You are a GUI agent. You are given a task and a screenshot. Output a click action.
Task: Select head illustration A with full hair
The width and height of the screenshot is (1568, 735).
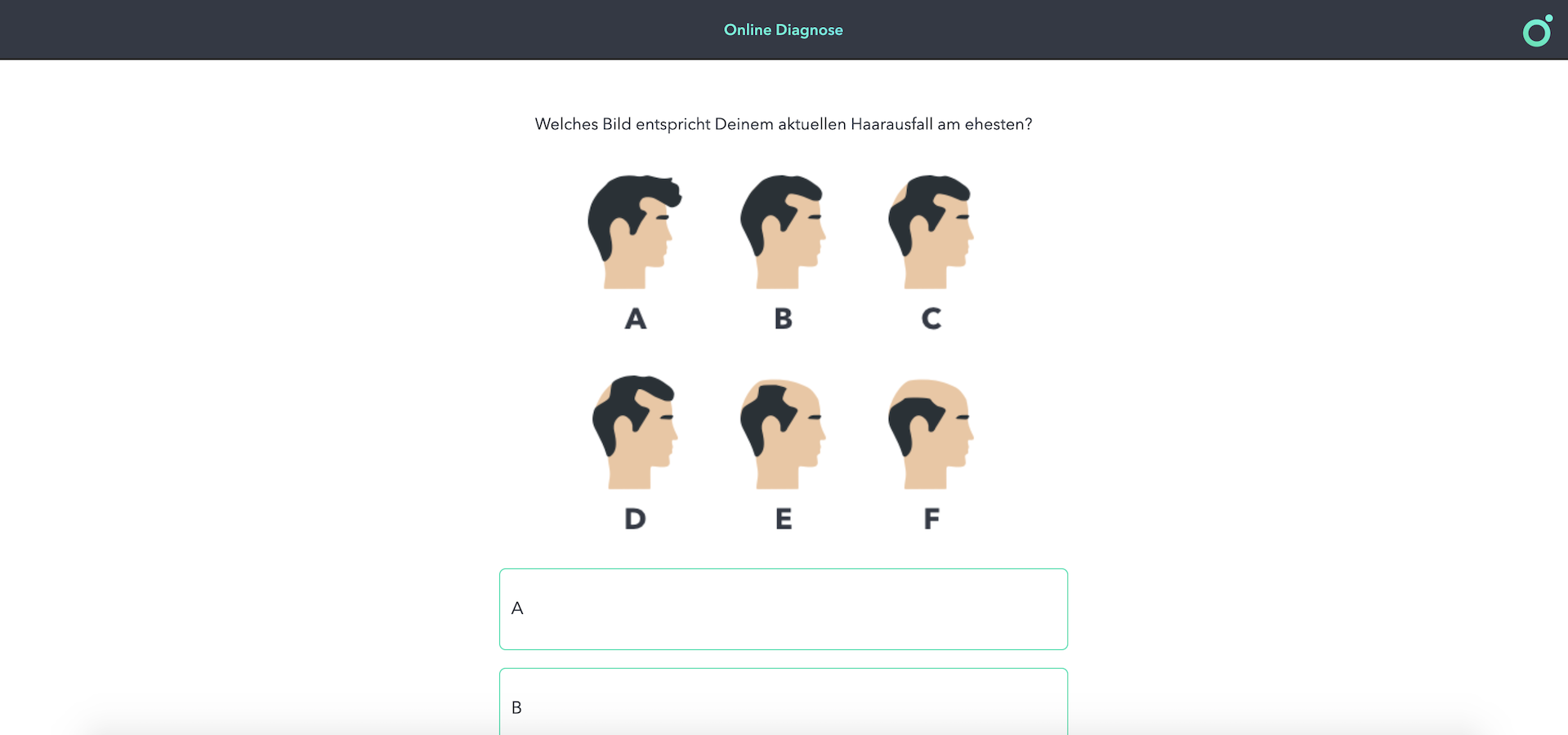[635, 232]
